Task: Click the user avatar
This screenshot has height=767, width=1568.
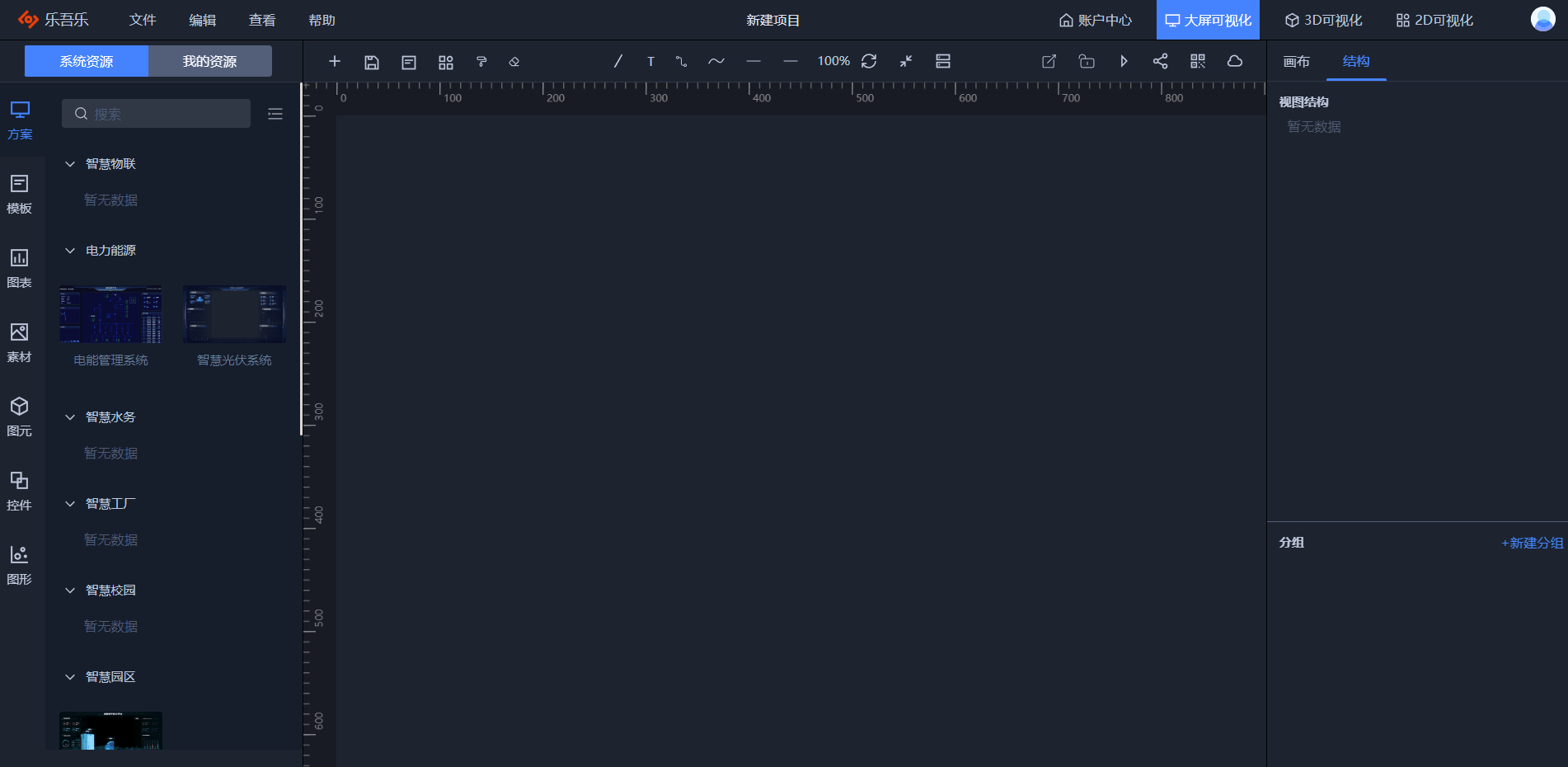Action: coord(1542,19)
